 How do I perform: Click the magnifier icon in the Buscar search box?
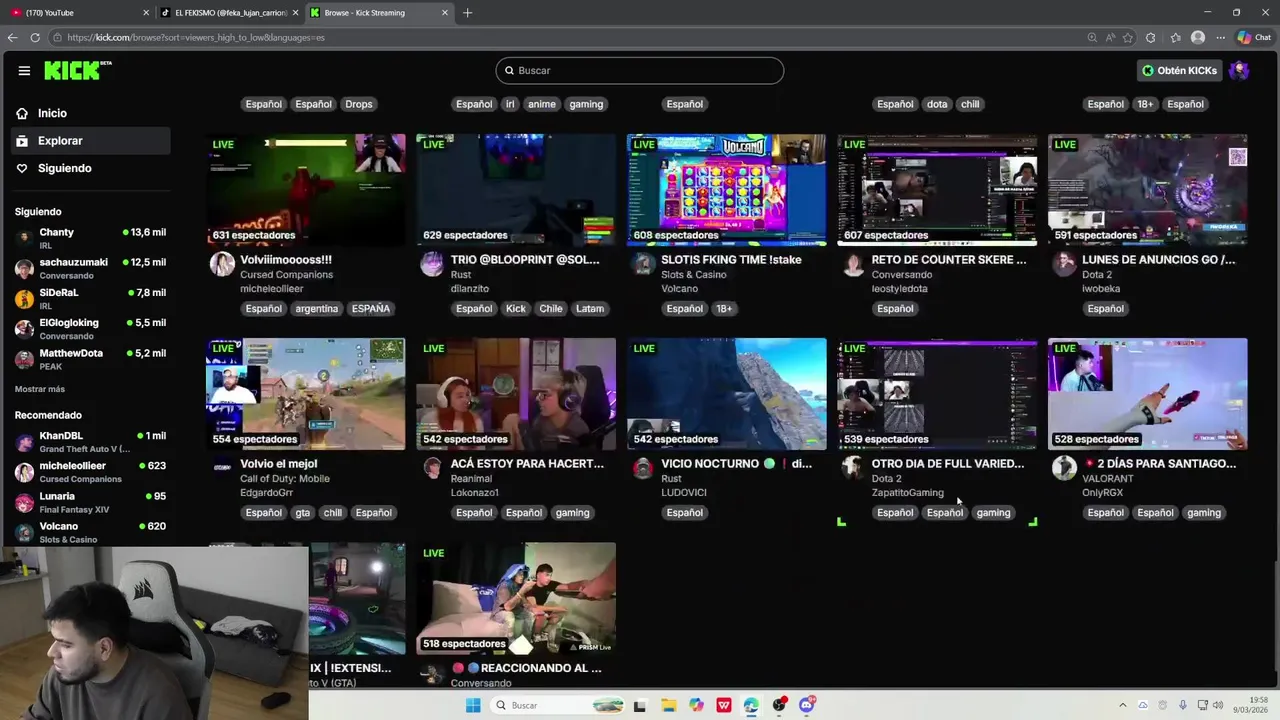509,71
